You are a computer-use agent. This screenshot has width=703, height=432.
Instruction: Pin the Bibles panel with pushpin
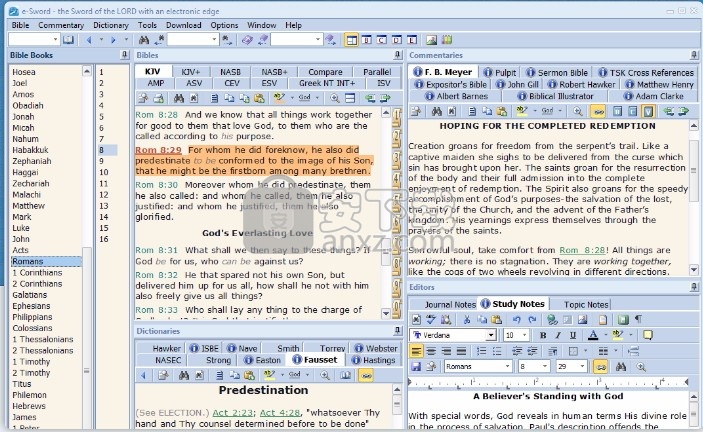point(398,55)
